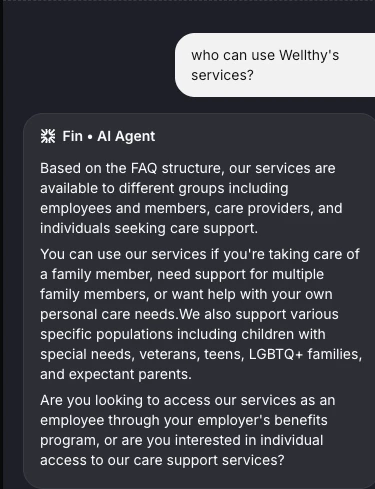This screenshot has width=375, height=489.
Task: Click the Fin snowflake logo icon
Action: 48,136
